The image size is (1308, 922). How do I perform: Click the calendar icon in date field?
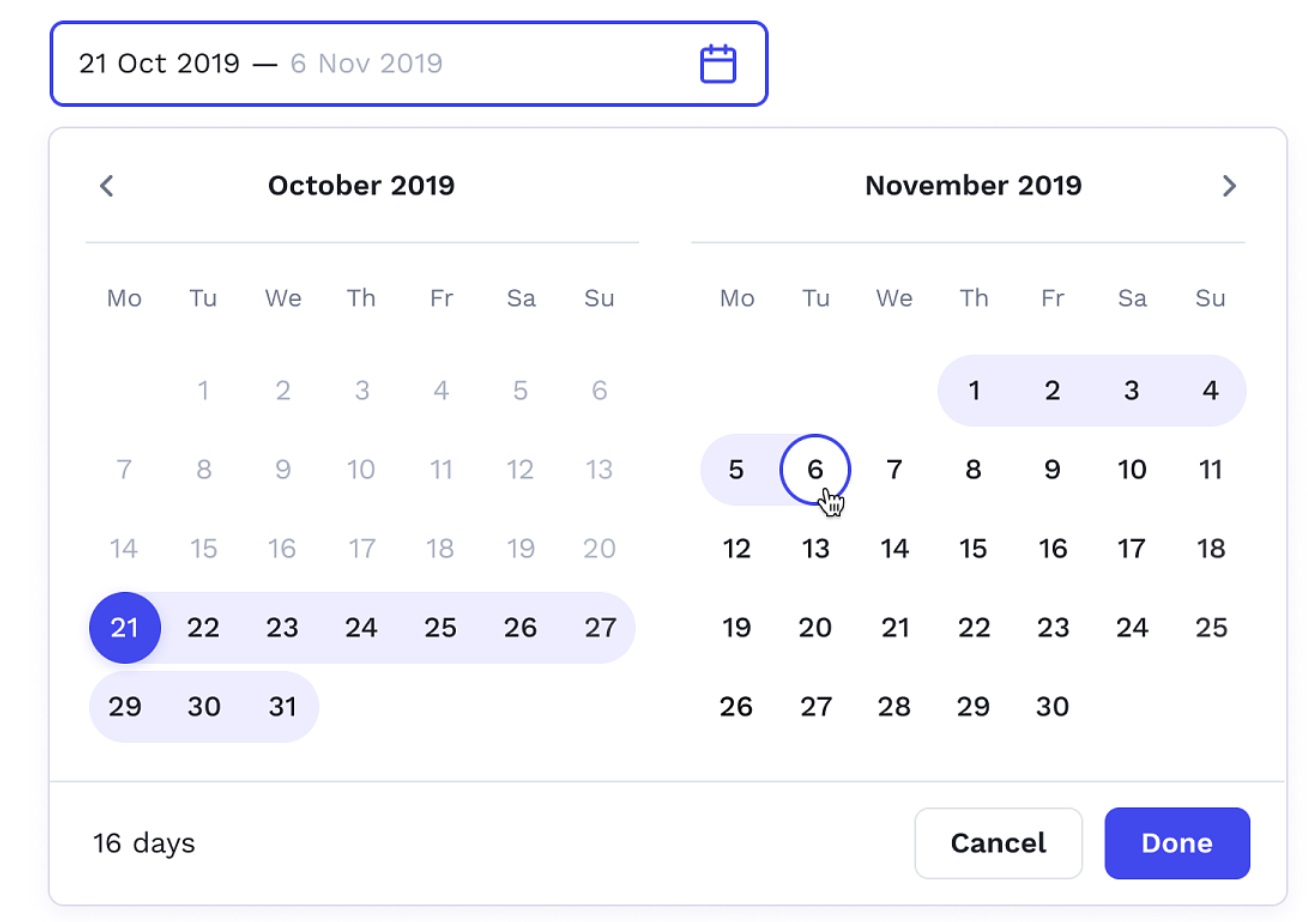click(x=717, y=64)
